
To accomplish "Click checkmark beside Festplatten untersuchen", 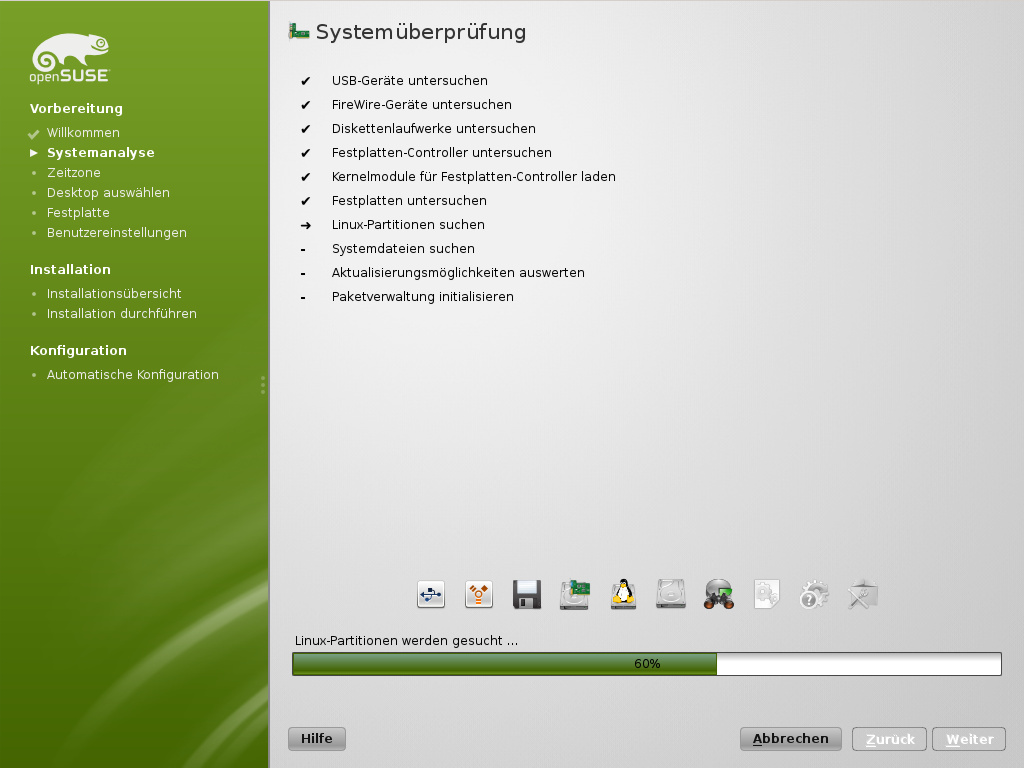I will [305, 201].
